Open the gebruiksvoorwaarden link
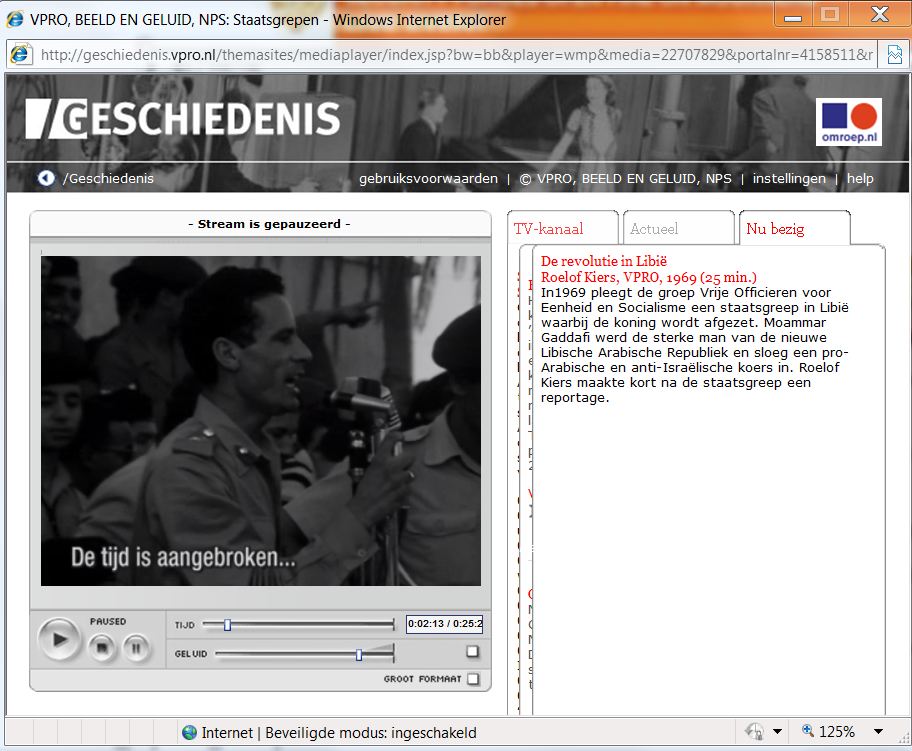 pyautogui.click(x=428, y=179)
